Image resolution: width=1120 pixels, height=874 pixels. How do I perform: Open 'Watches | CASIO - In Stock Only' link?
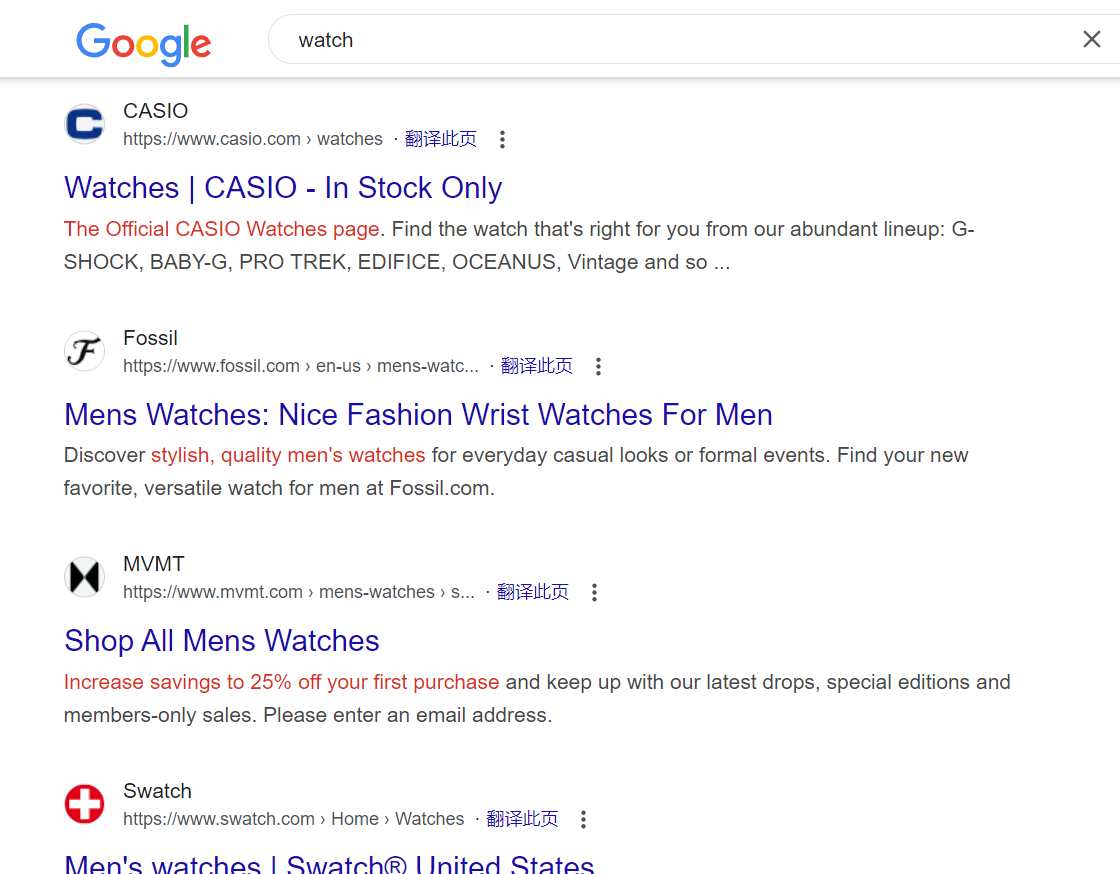(x=283, y=188)
